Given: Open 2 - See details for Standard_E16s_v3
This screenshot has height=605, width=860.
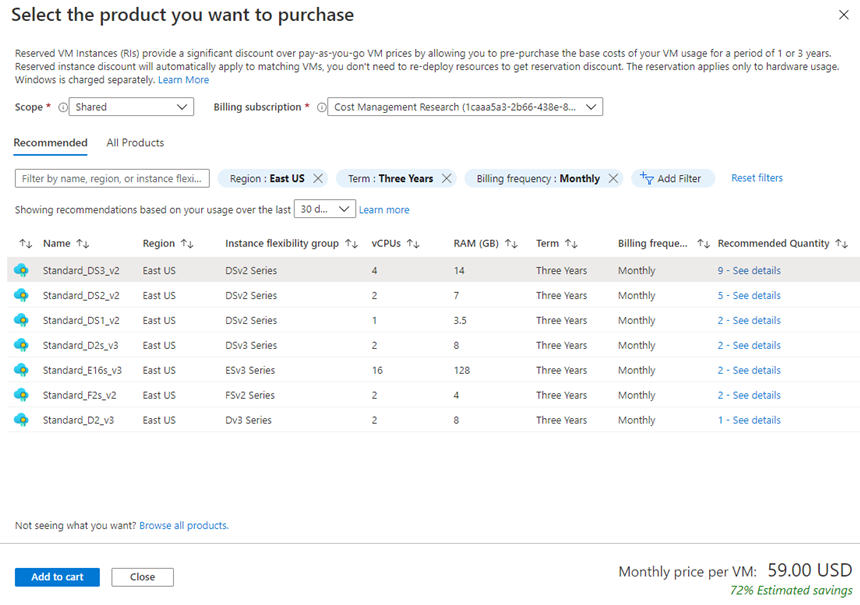Looking at the screenshot, I should pyautogui.click(x=749, y=370).
